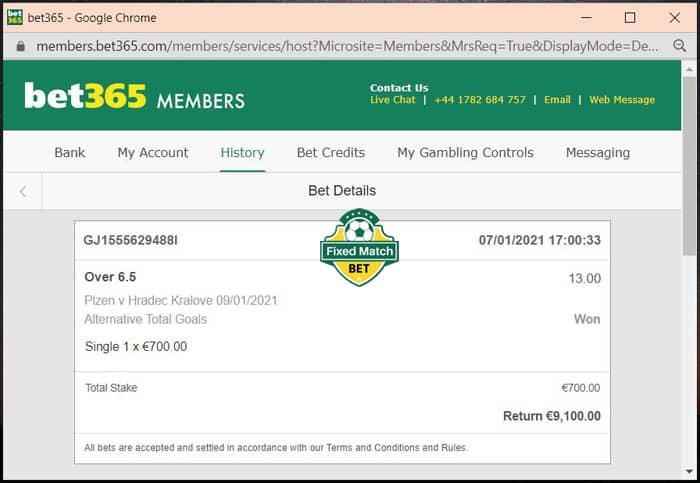
Task: Click the Email contact link
Action: (x=557, y=100)
